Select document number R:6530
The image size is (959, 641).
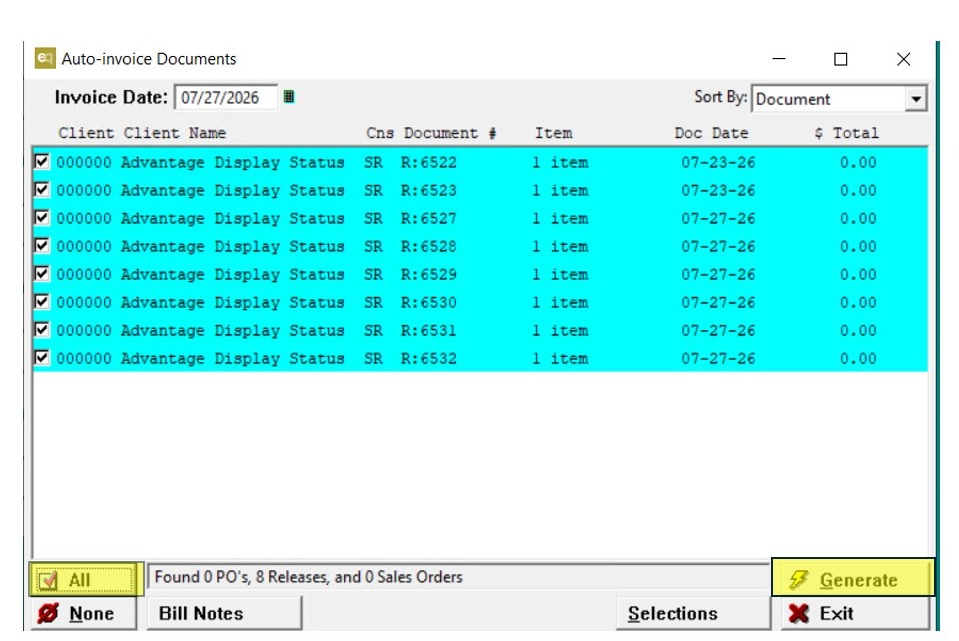coord(429,302)
